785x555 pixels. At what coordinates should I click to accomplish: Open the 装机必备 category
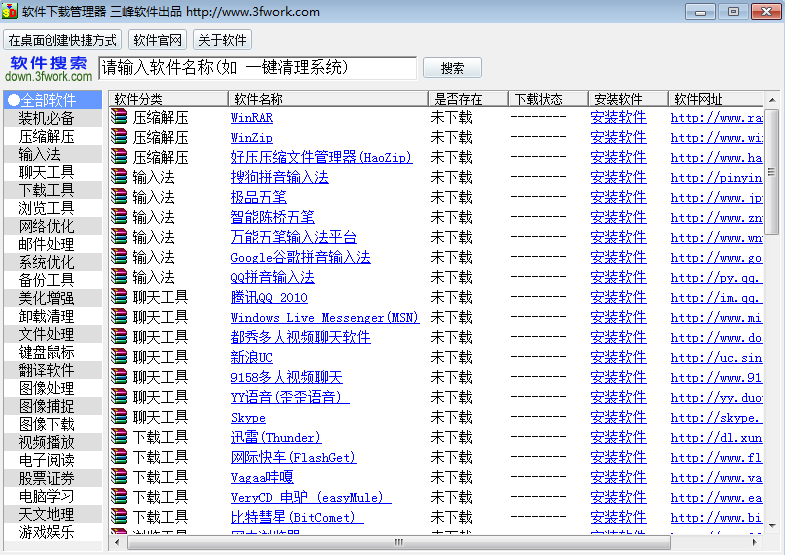coord(53,118)
